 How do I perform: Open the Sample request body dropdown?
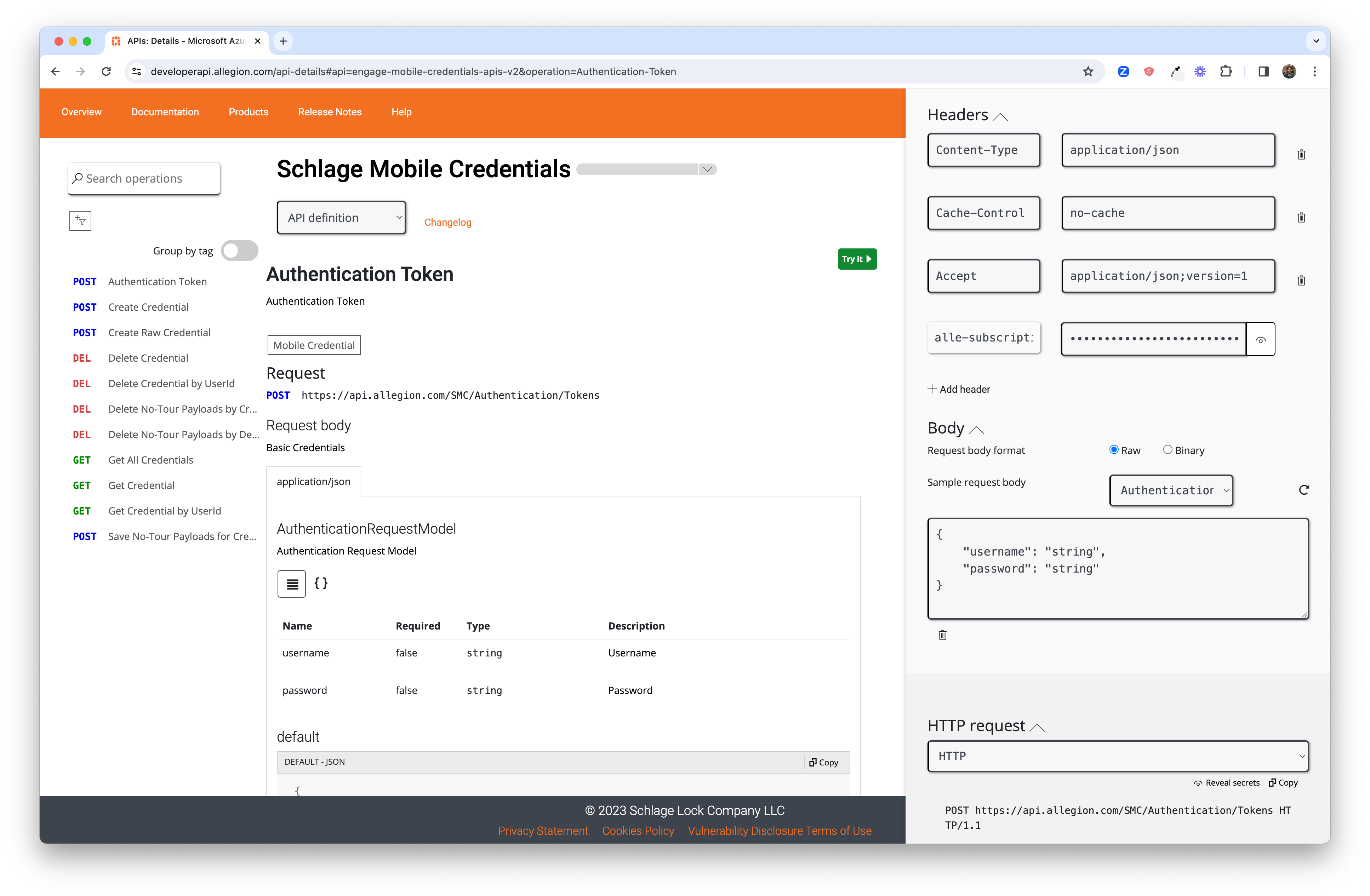click(1171, 490)
